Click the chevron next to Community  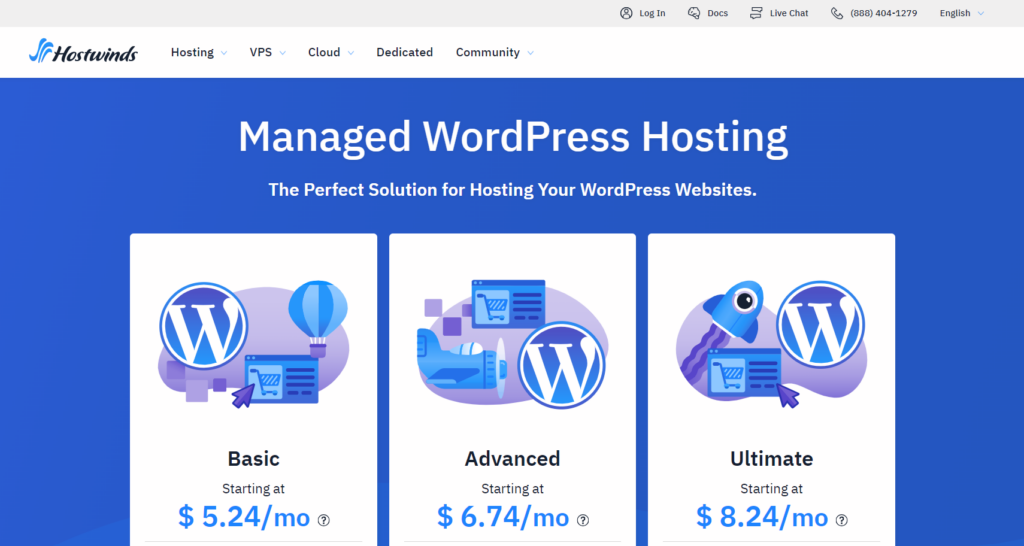(x=530, y=53)
